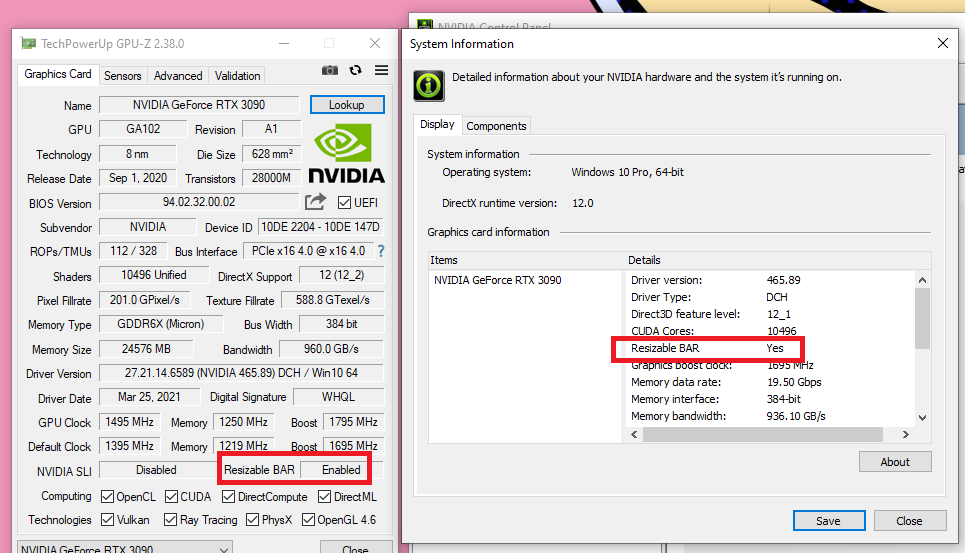Click the Lookup button
The height and width of the screenshot is (553, 965).
347,105
